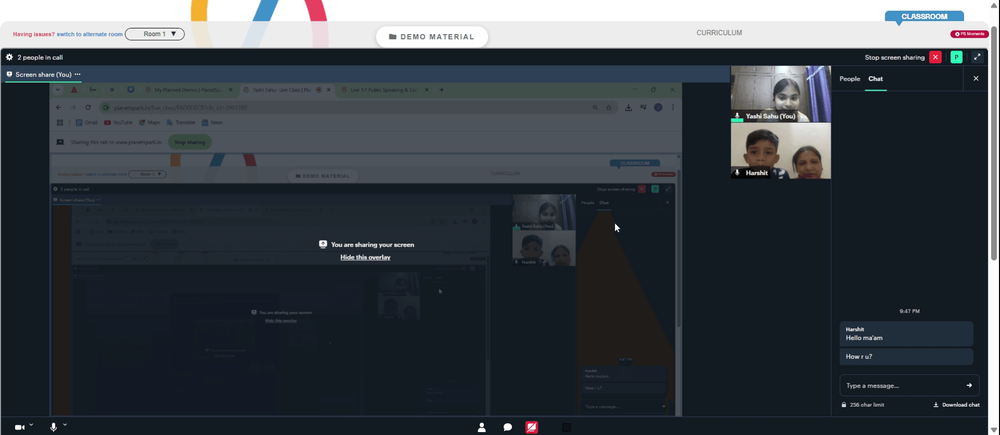Click the Download chat icon
Image resolution: width=1000 pixels, height=435 pixels.
click(x=936, y=404)
